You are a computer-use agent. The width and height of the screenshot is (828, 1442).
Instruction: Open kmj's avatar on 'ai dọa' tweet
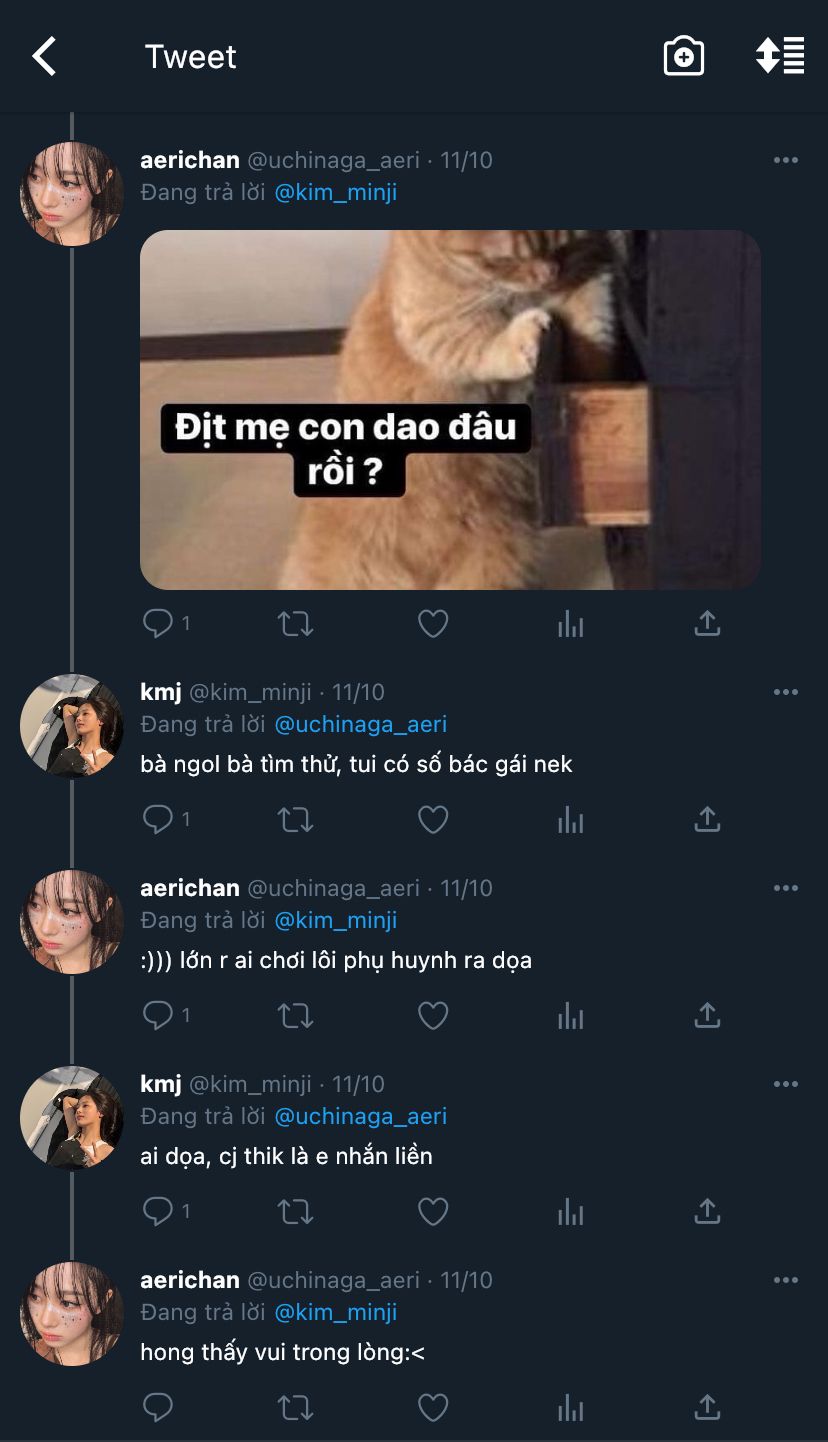[x=72, y=1118]
